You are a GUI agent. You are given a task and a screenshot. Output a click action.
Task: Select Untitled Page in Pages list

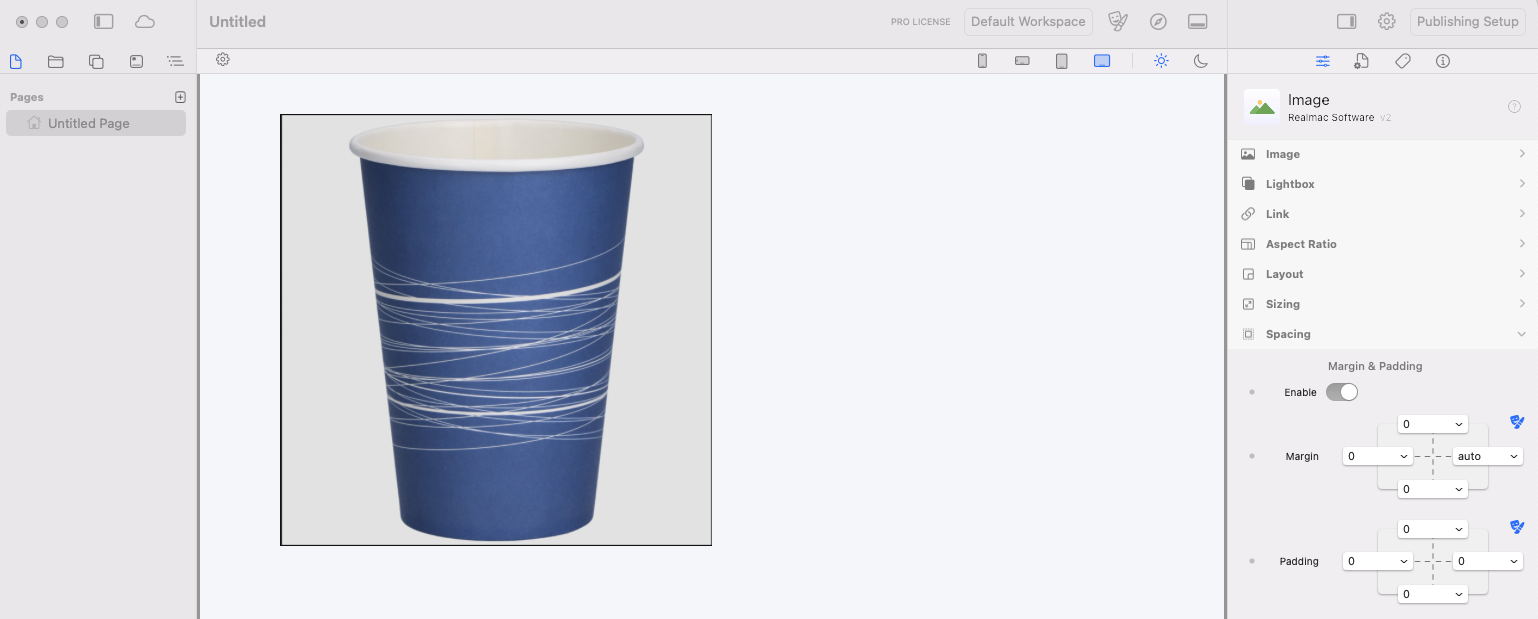[x=96, y=123]
